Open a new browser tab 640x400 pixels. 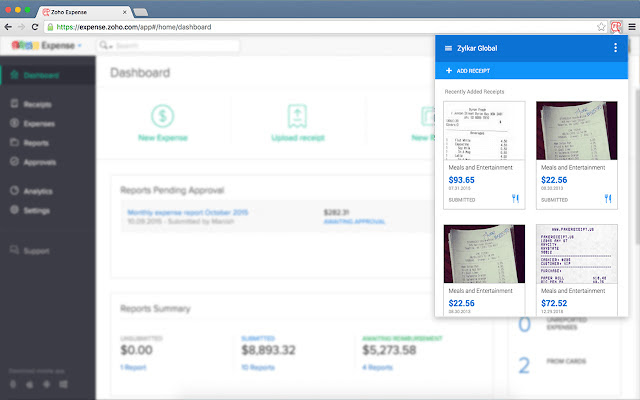[x=140, y=12]
